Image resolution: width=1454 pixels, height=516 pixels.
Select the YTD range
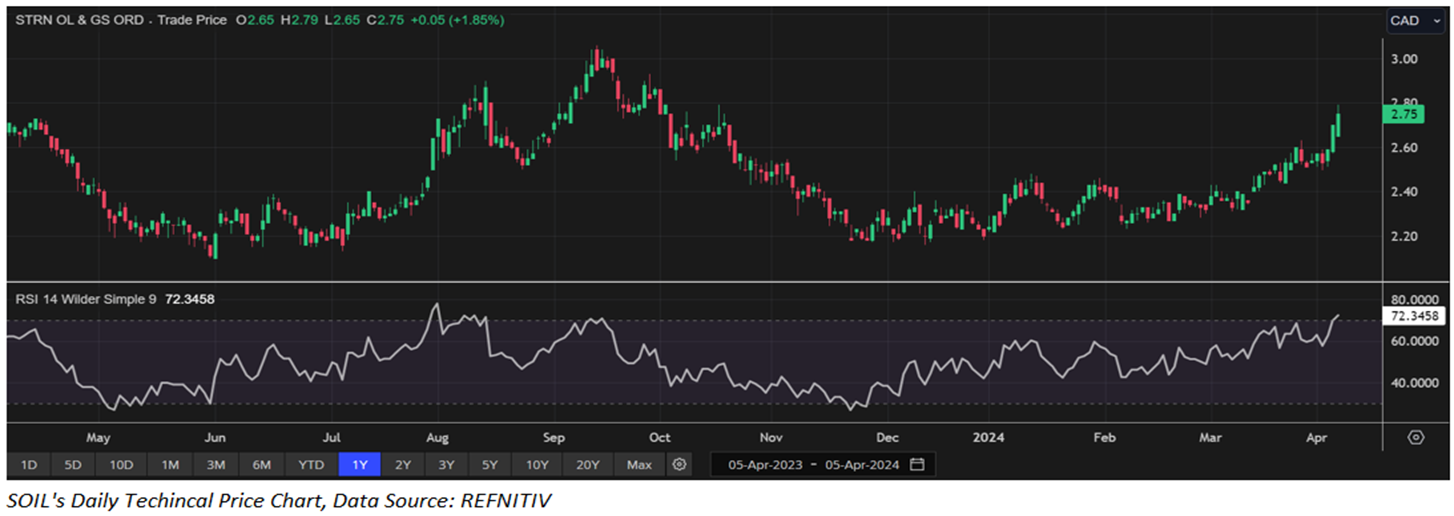pos(310,464)
